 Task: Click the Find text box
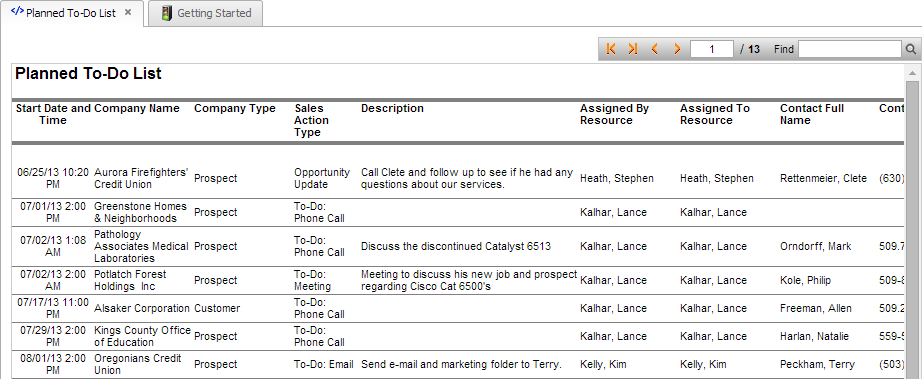(850, 49)
